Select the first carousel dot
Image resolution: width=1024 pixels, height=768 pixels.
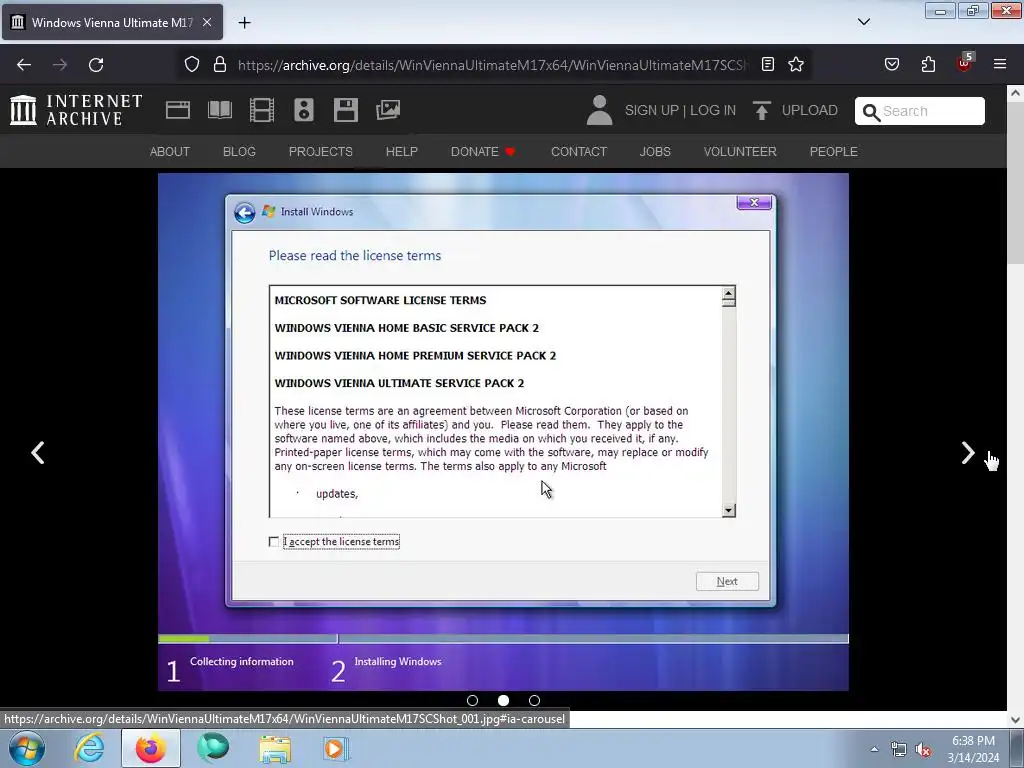(x=473, y=700)
